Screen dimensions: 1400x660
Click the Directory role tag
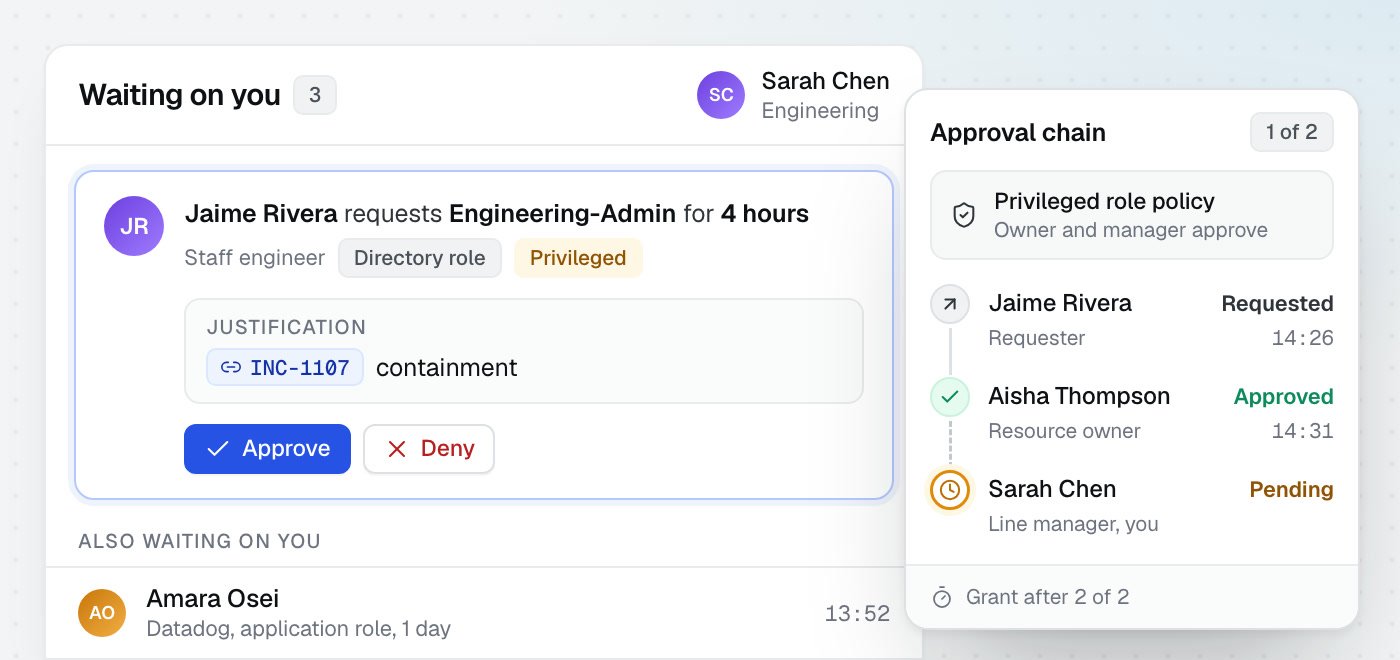point(420,258)
